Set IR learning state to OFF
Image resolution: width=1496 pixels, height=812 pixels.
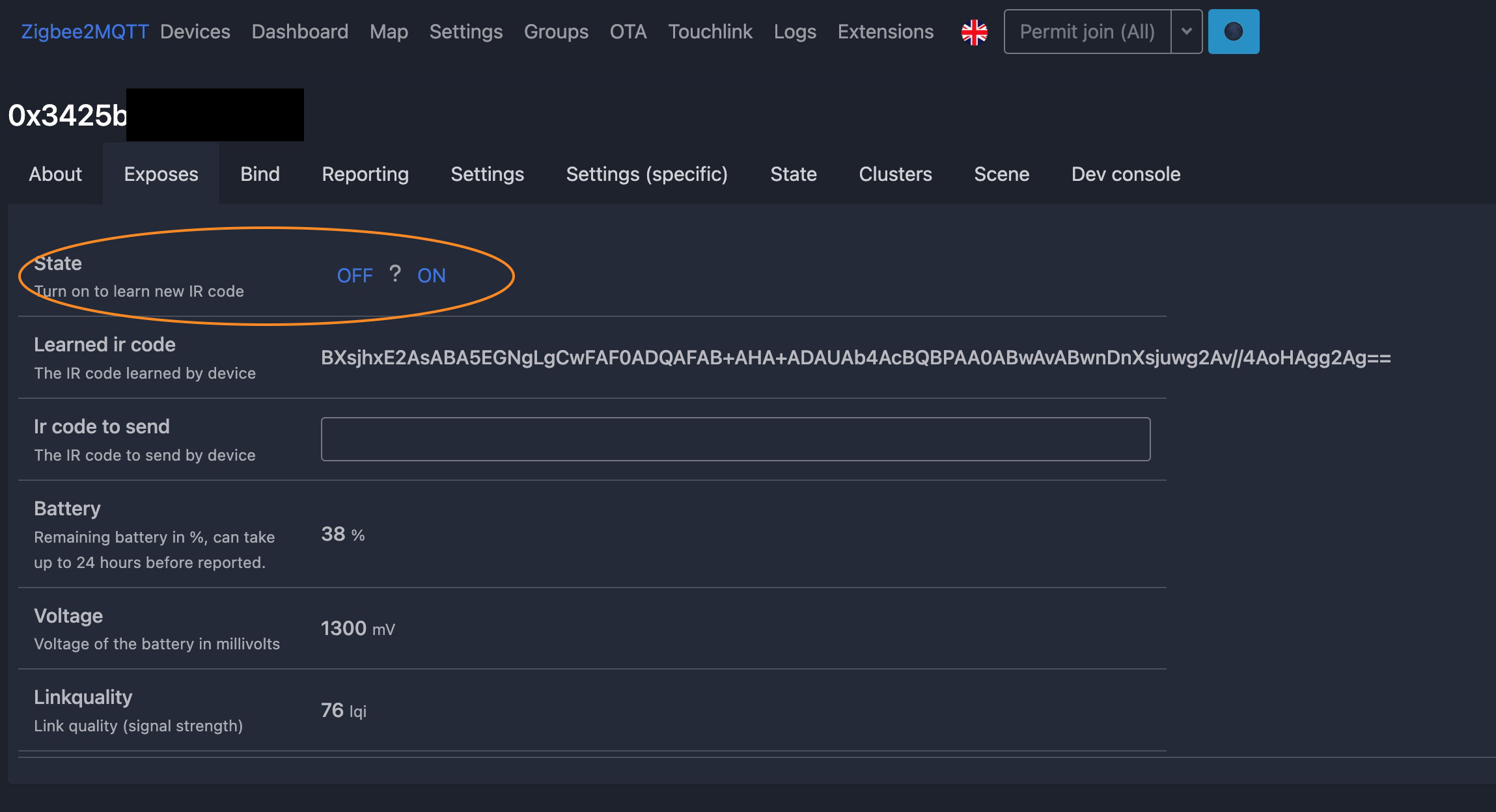click(355, 275)
